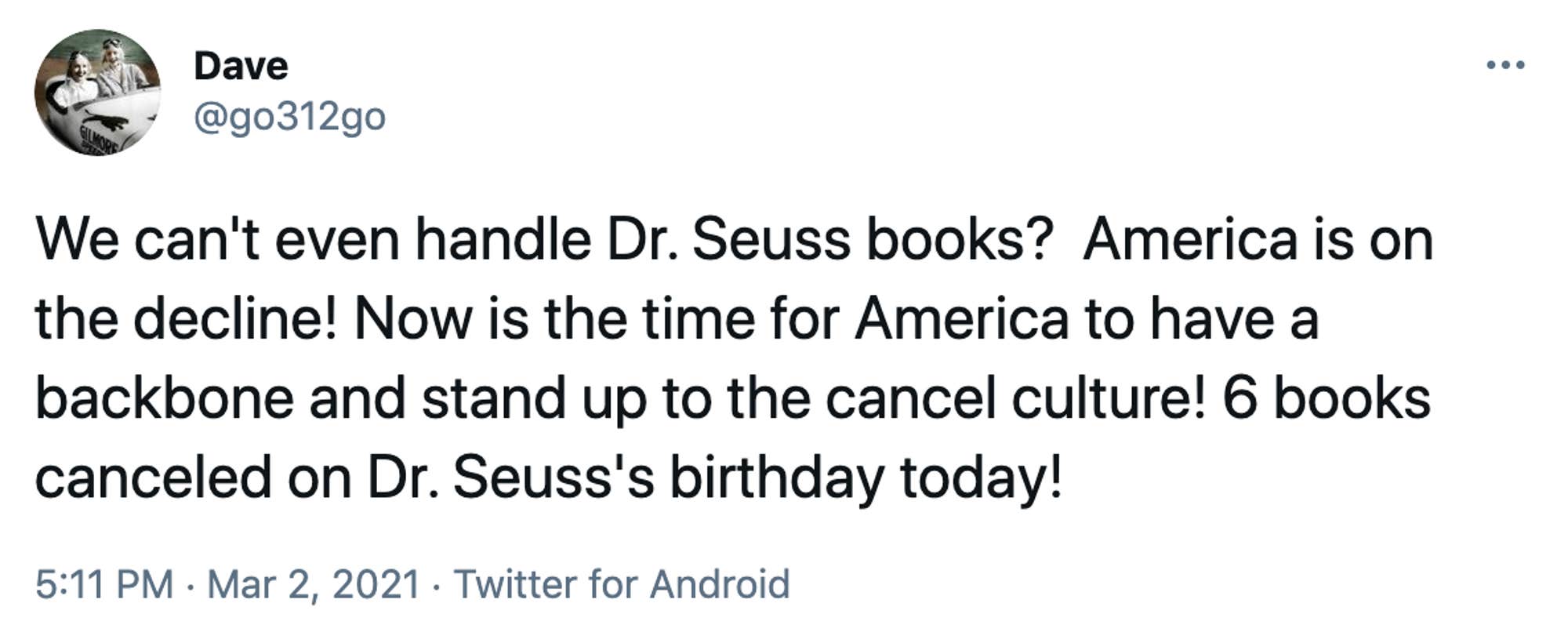Click the word "canceled" in the tweet
Image resolution: width=1568 pixels, height=643 pixels.
click(x=153, y=477)
